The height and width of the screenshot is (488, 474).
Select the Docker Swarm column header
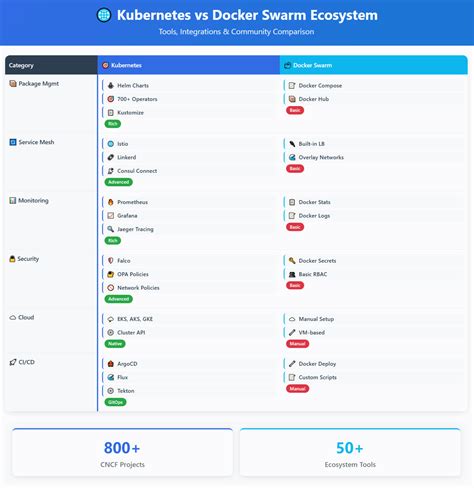(x=374, y=65)
